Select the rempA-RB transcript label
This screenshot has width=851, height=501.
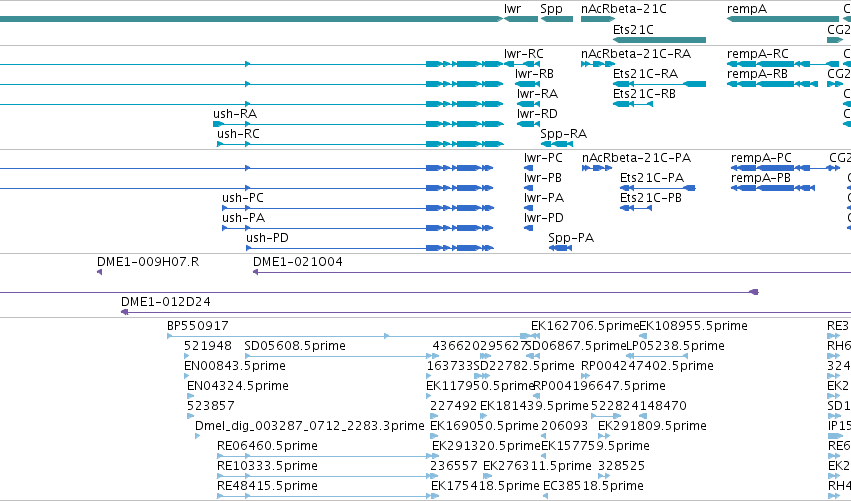[757, 74]
